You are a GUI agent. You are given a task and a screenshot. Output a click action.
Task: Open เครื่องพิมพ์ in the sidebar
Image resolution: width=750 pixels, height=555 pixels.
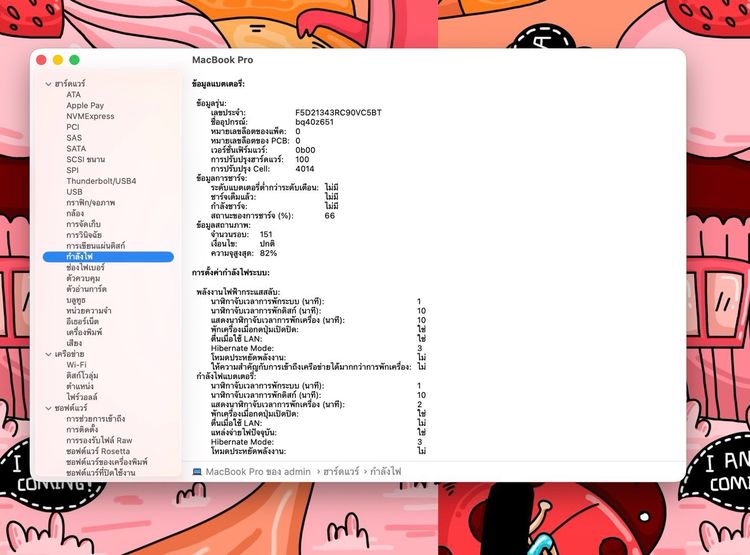coord(84,332)
